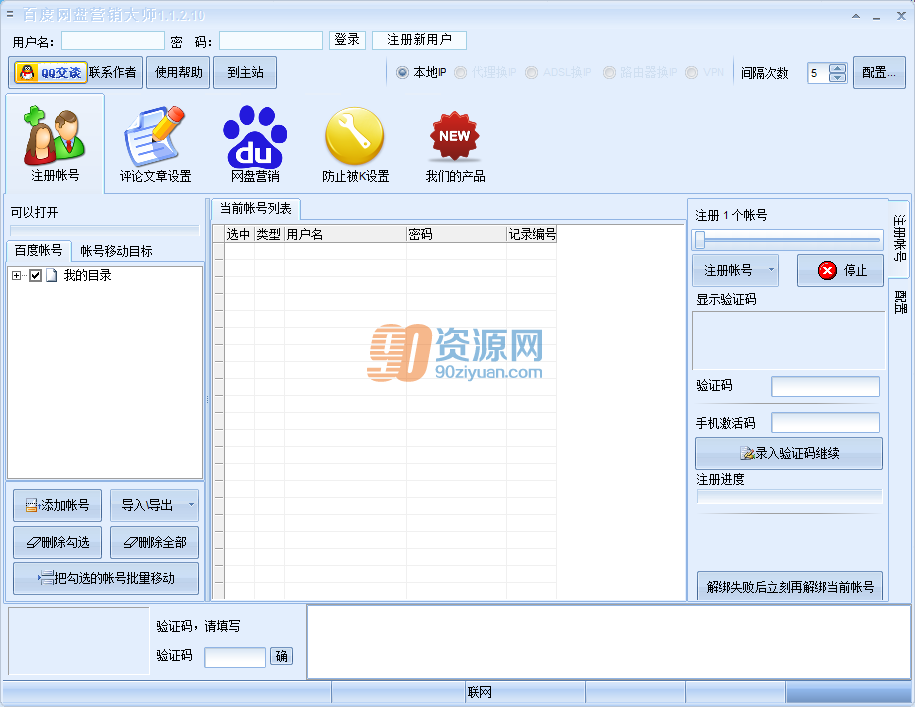Click 删除全部 to delete all accounts

[155, 542]
